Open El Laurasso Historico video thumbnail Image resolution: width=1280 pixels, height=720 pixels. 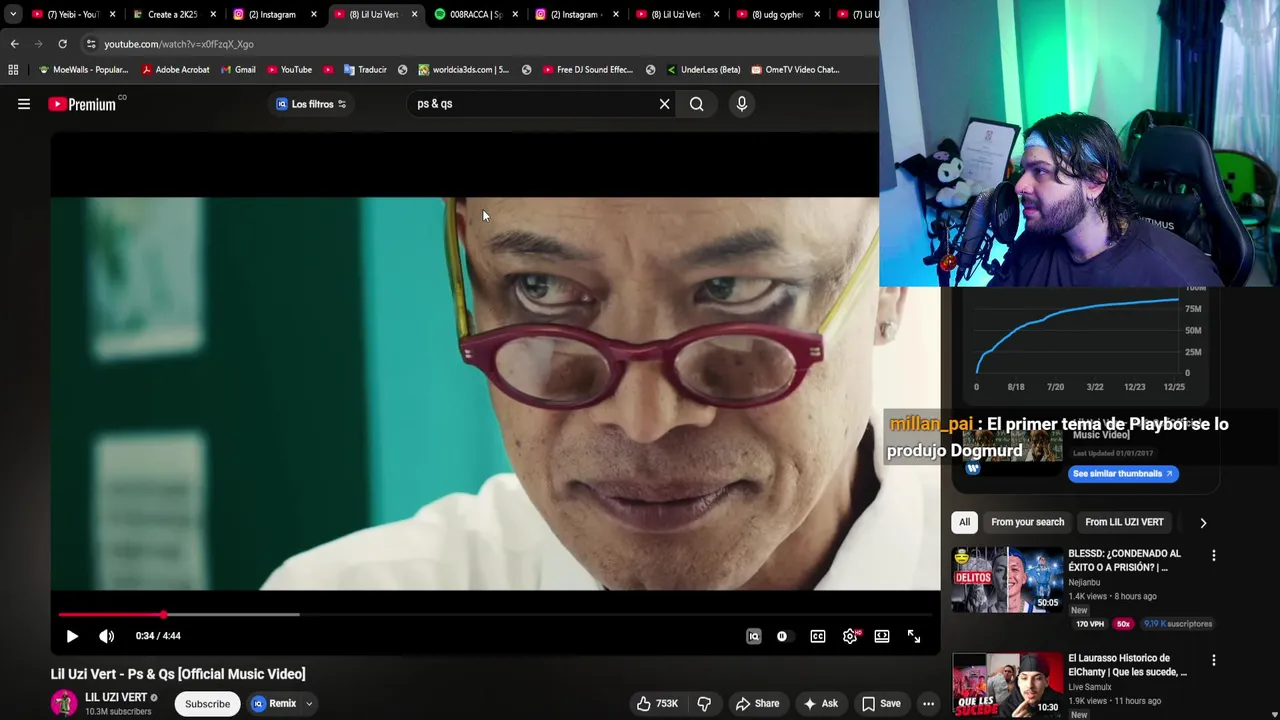(1007, 685)
